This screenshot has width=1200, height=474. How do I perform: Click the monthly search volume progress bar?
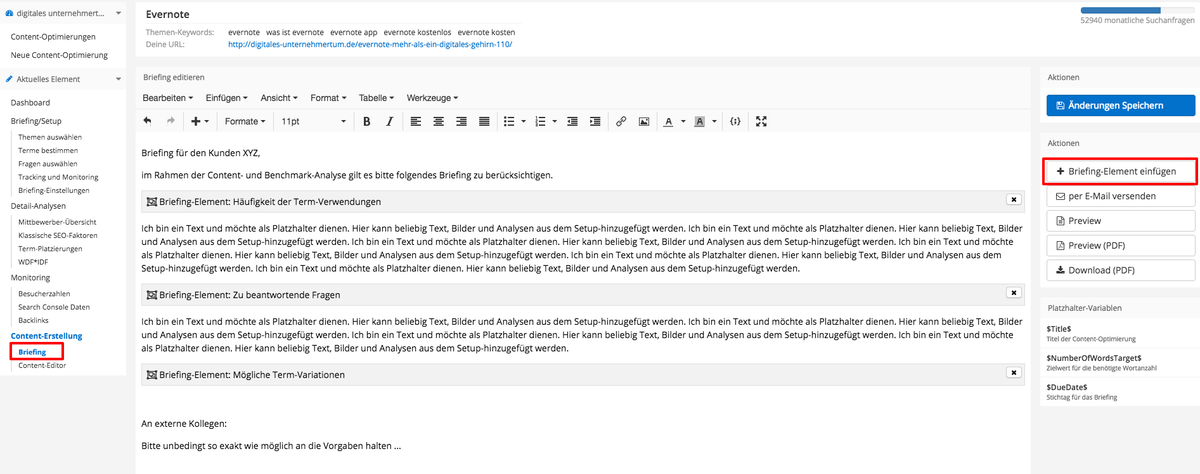coord(1137,12)
